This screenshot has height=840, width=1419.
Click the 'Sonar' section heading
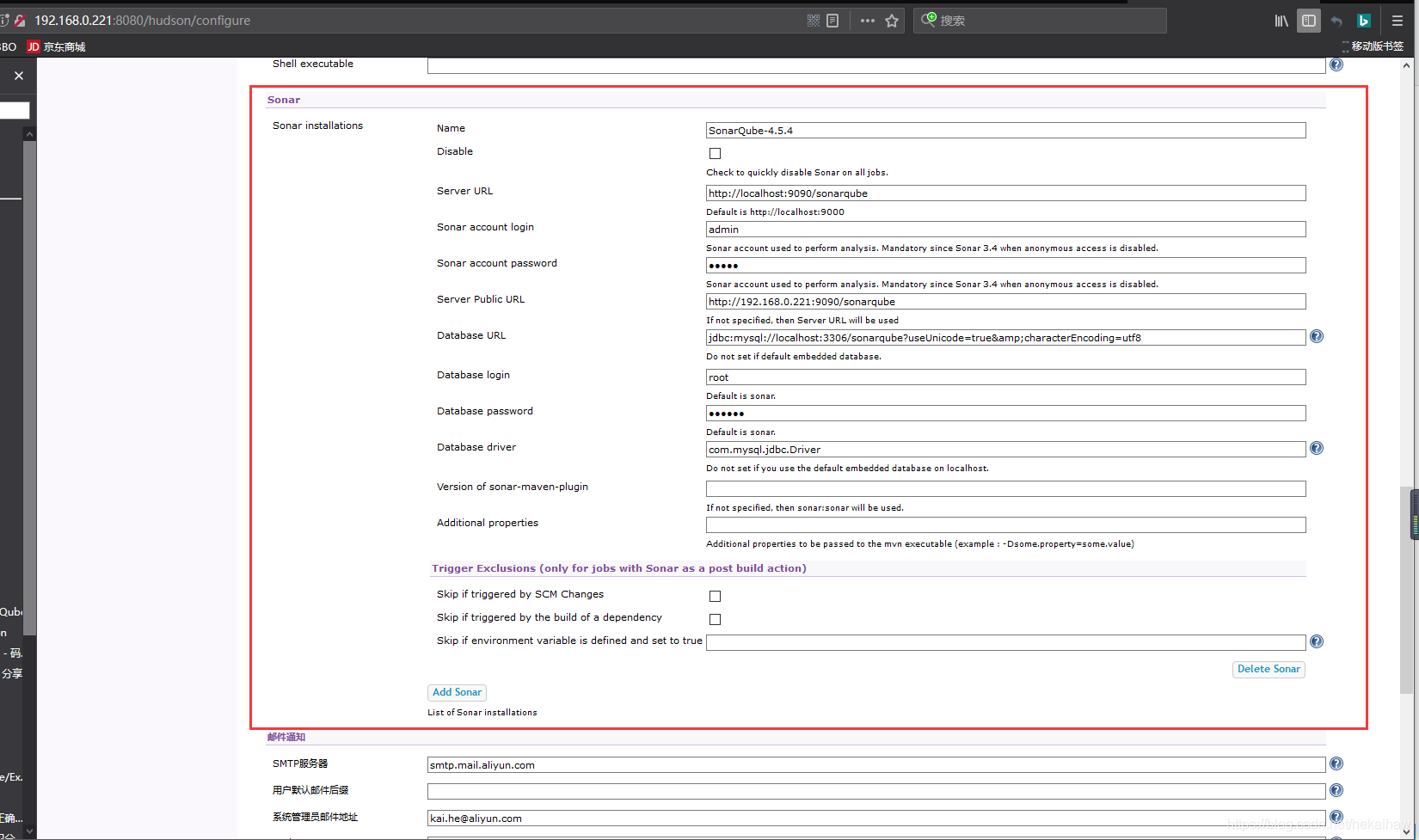284,100
